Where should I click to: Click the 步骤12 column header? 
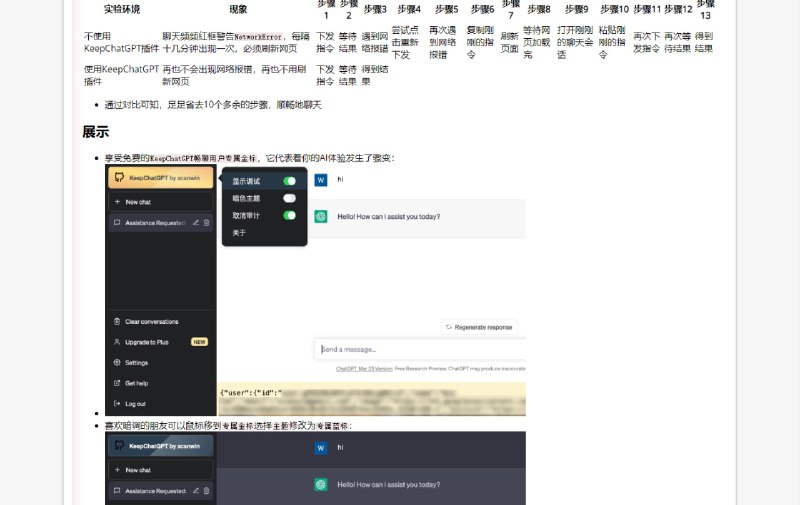678,9
